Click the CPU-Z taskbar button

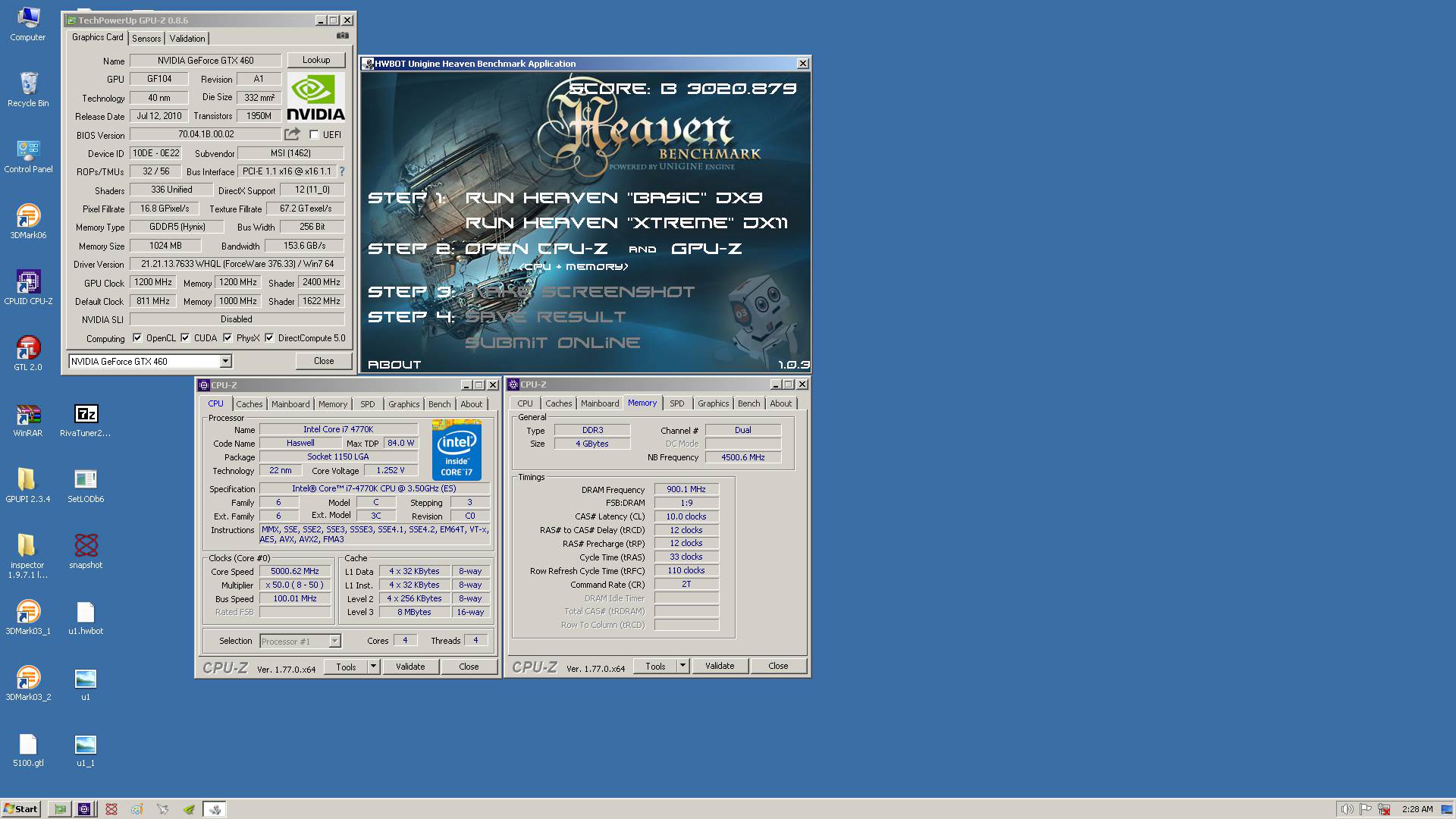coord(84,809)
